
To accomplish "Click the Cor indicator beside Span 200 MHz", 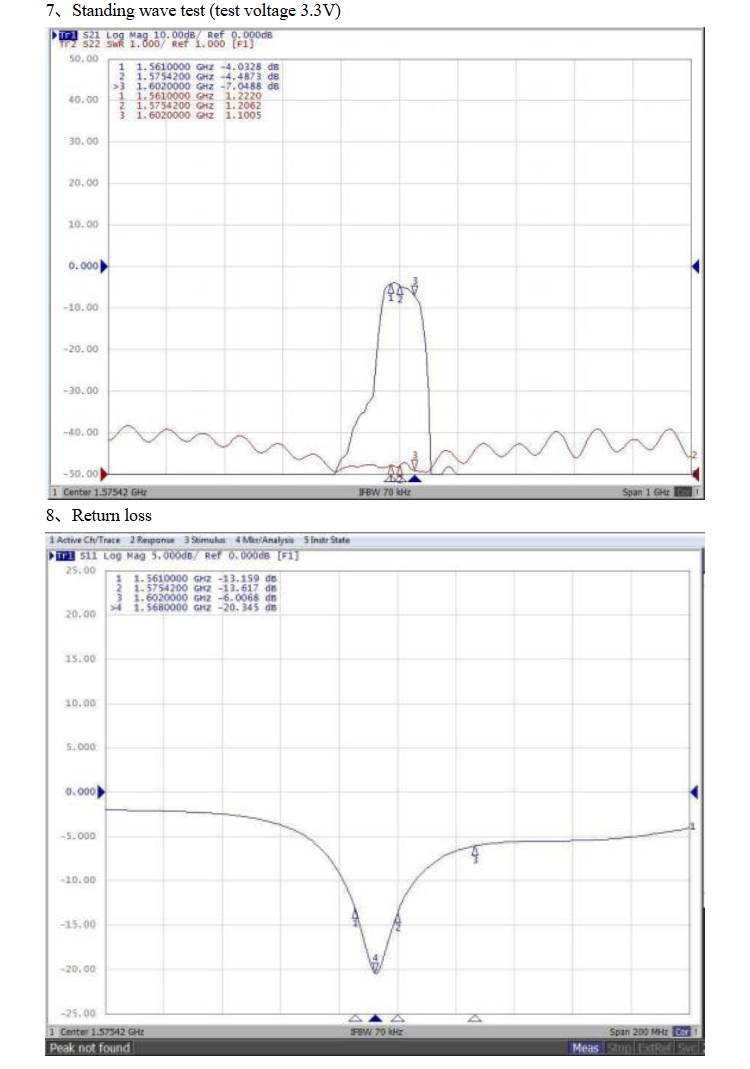I will coord(682,1032).
